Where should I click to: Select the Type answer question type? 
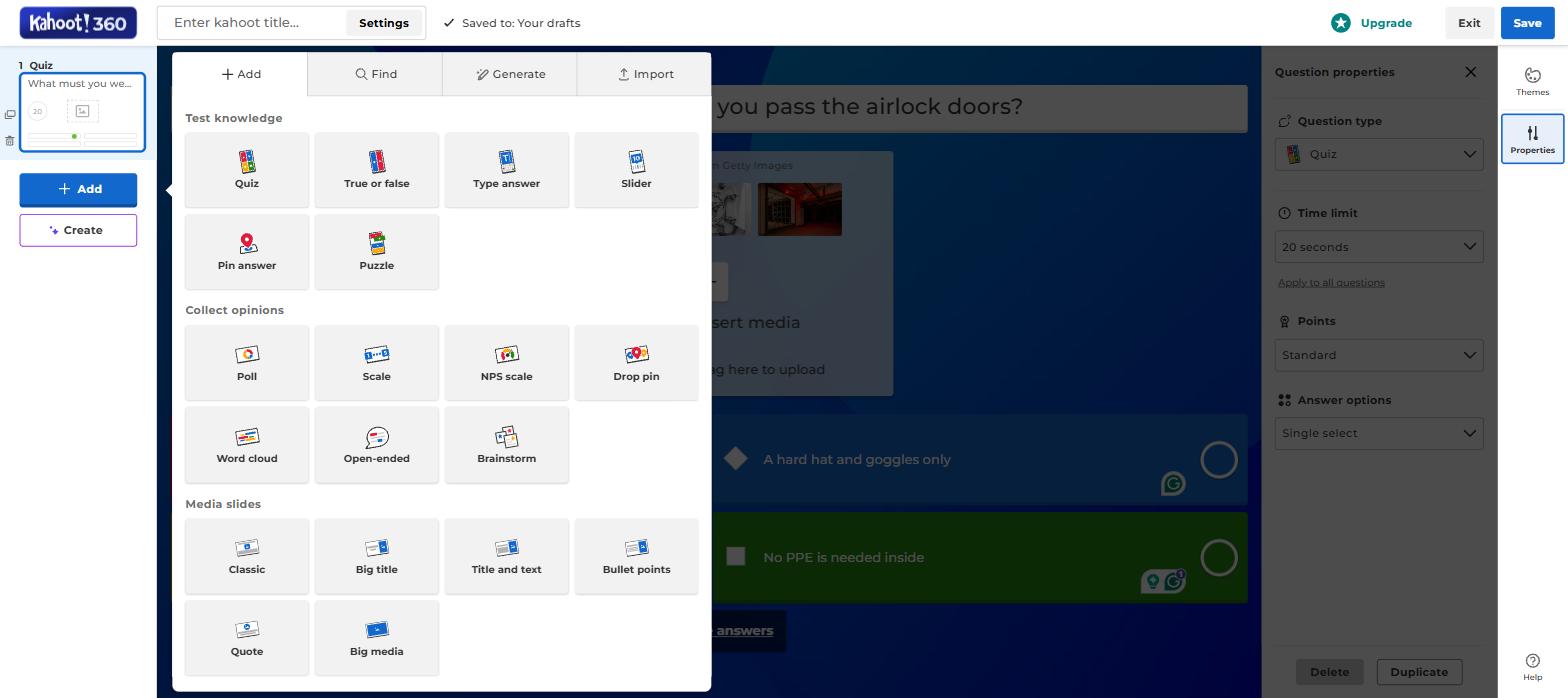[x=507, y=170]
